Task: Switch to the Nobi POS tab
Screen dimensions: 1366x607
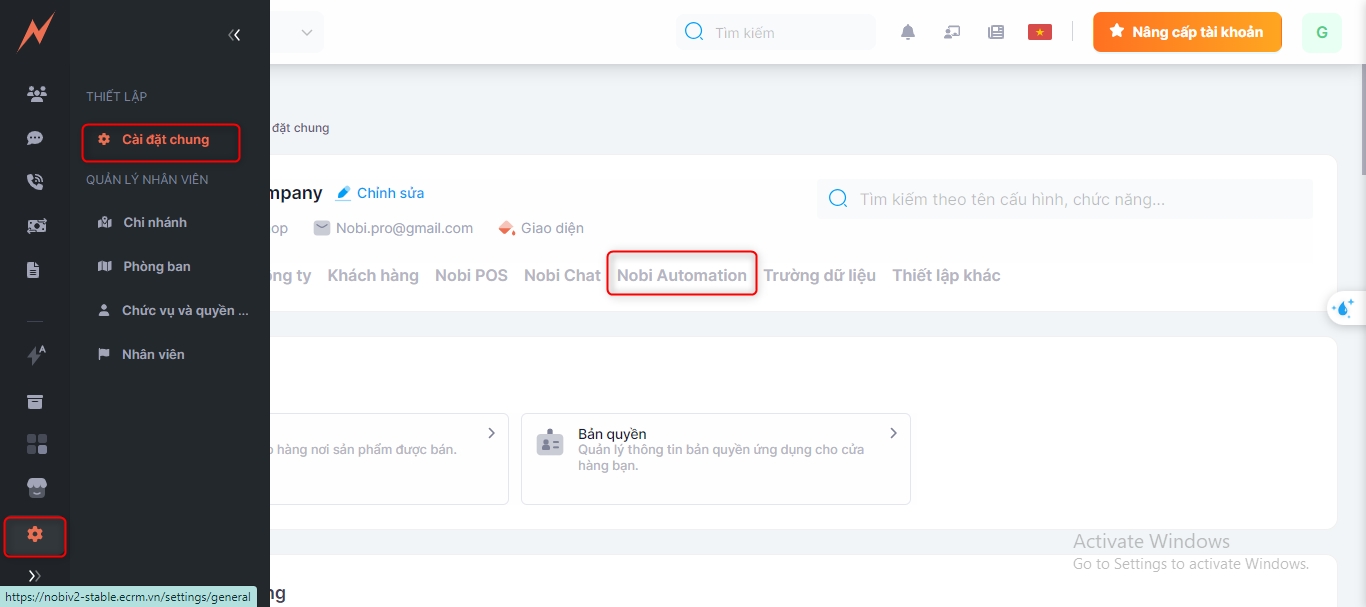Action: coord(471,275)
